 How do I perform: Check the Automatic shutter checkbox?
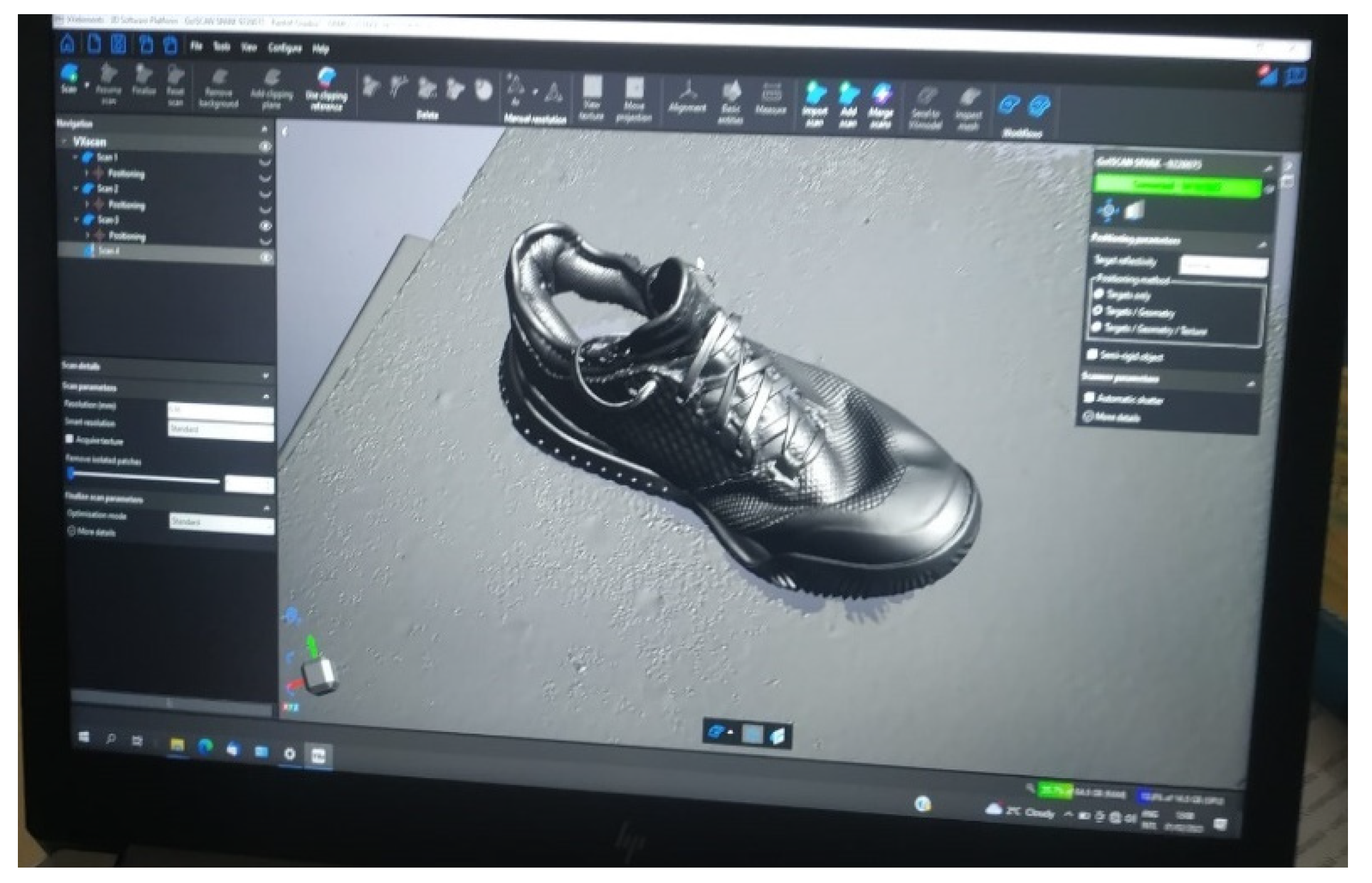[1089, 397]
